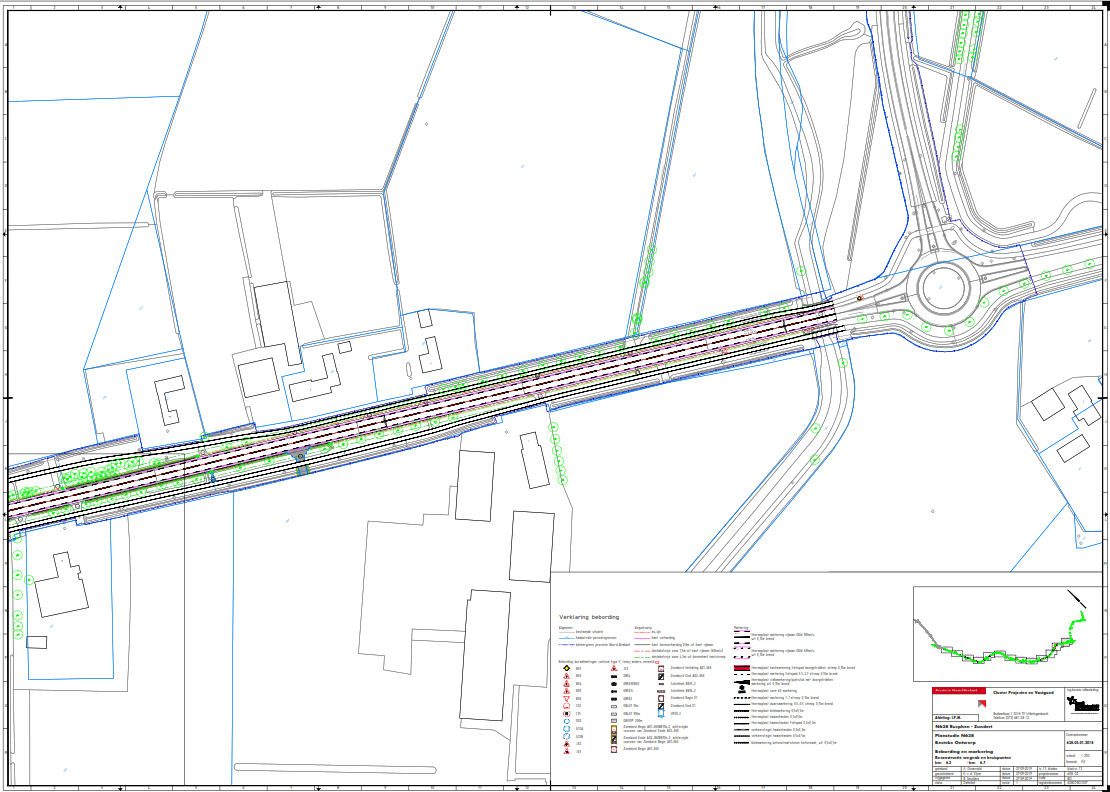Select the zone 60 marking legend symbol
The height and width of the screenshot is (792, 1110).
741,688
